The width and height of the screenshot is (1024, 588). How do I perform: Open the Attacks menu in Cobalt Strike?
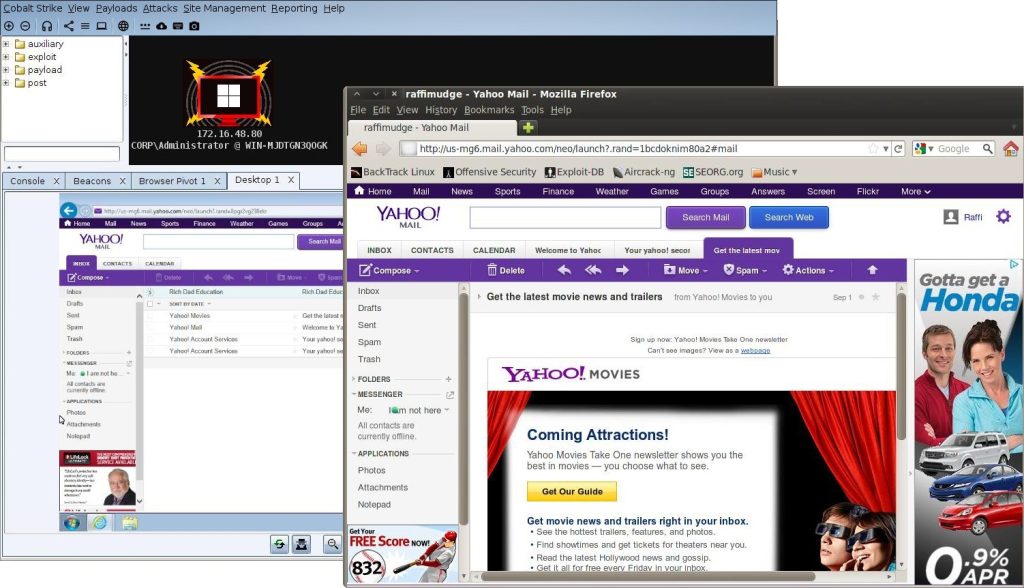click(x=160, y=8)
